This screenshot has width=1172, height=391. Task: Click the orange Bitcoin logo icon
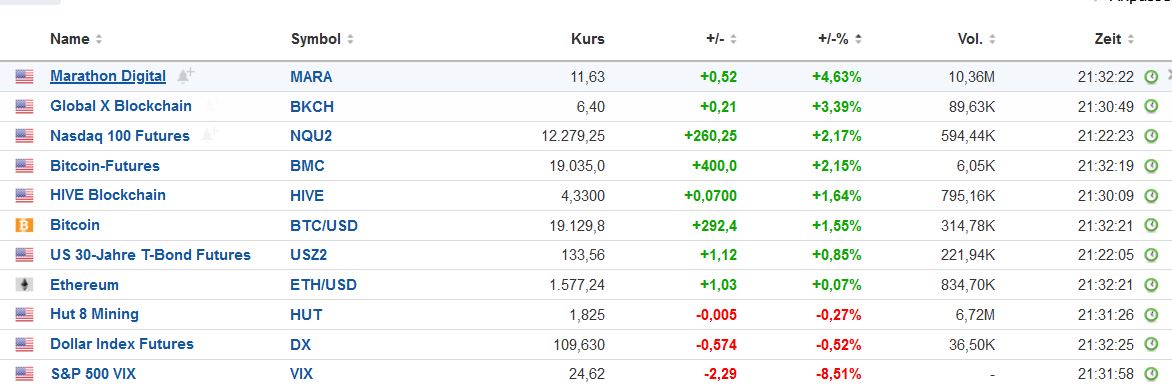pyautogui.click(x=24, y=225)
